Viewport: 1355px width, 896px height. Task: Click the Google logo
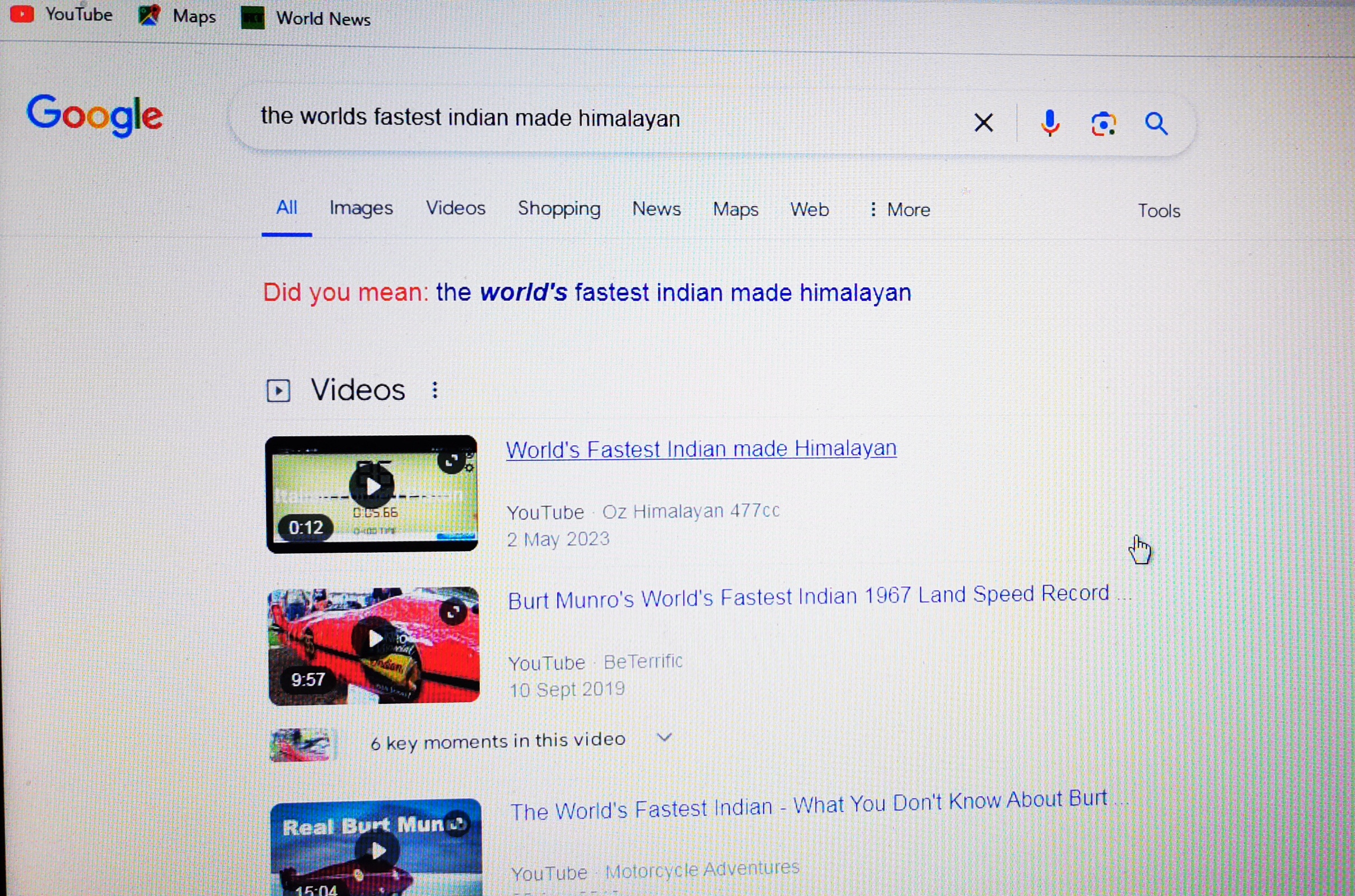(95, 115)
